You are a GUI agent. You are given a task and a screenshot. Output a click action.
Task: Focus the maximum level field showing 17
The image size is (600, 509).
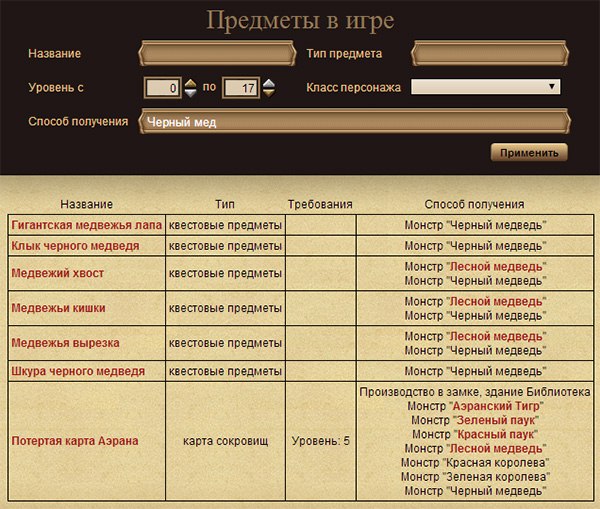[x=241, y=88]
